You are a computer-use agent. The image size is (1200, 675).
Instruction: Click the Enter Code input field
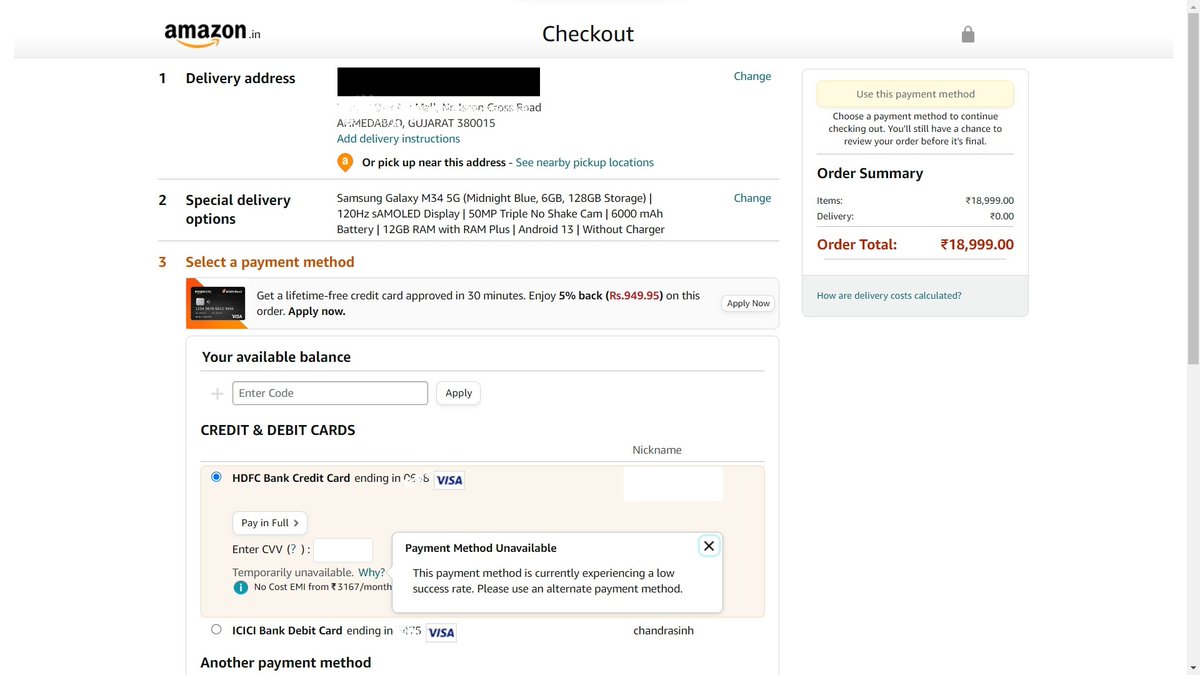tap(330, 393)
